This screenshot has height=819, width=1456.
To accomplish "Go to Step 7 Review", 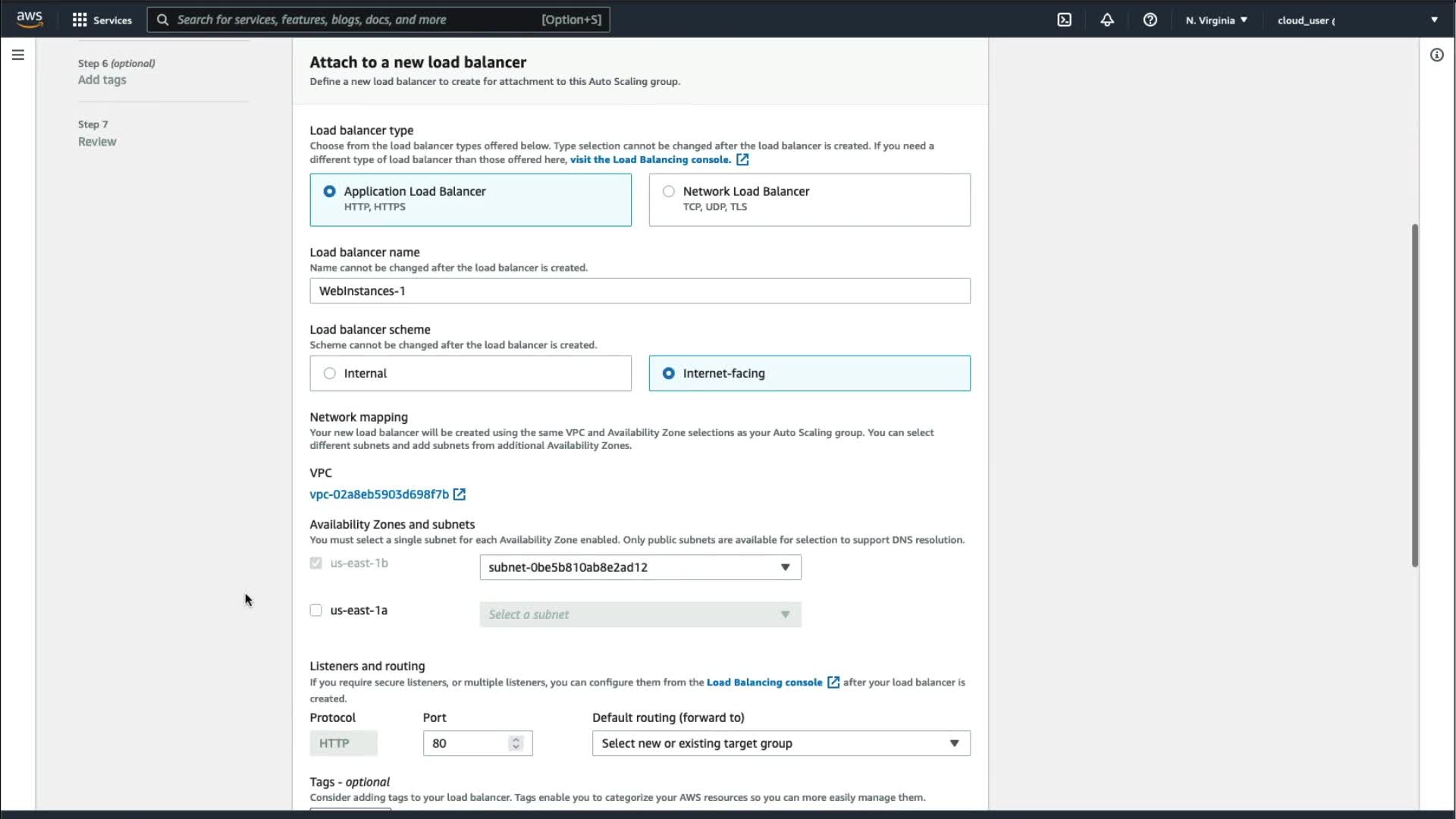I will (97, 142).
